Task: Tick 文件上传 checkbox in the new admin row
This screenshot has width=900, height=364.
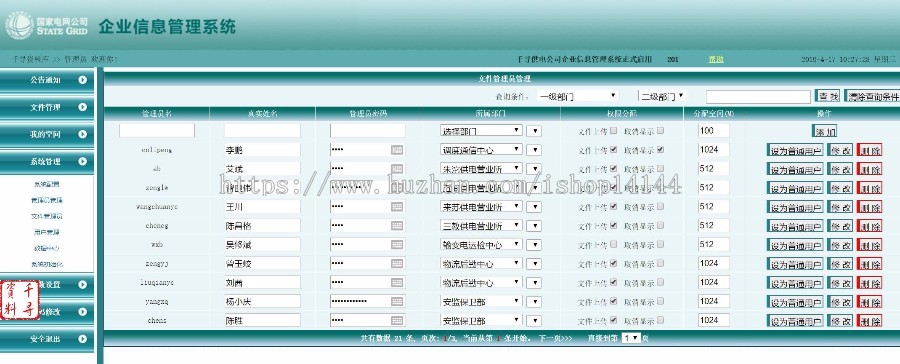Action: (x=614, y=130)
